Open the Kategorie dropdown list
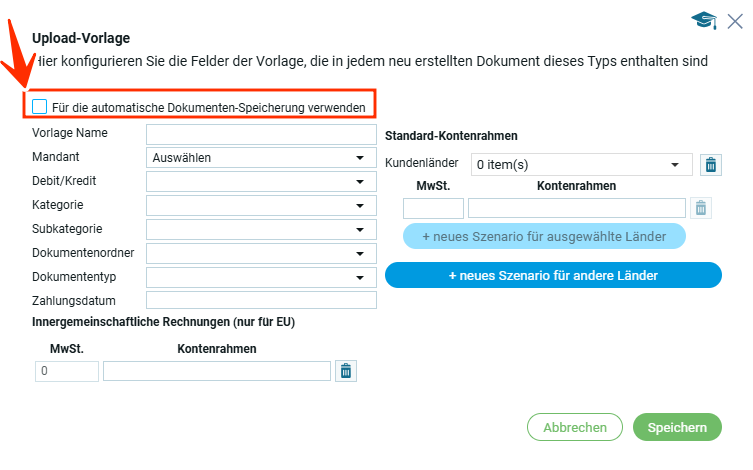Screen dimensions: 753x470 pyautogui.click(x=261, y=206)
